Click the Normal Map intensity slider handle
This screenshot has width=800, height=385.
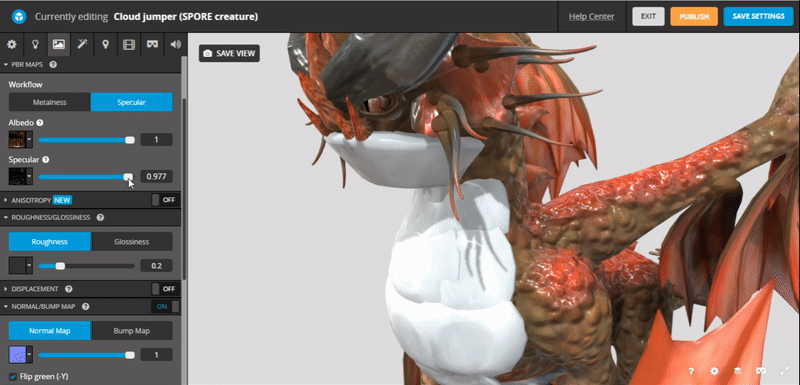130,354
